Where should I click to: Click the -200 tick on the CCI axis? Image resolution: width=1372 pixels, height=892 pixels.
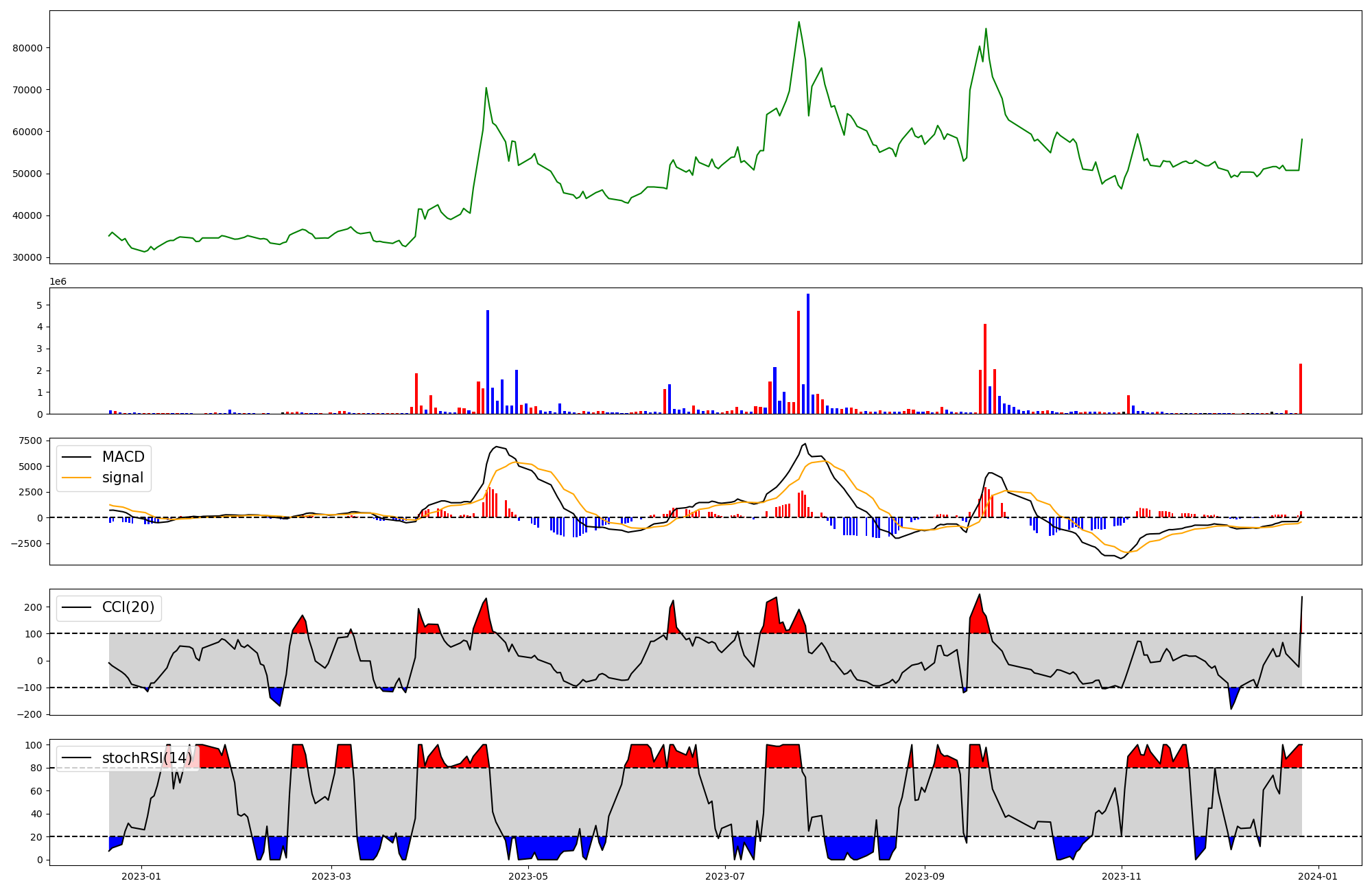pyautogui.click(x=30, y=714)
